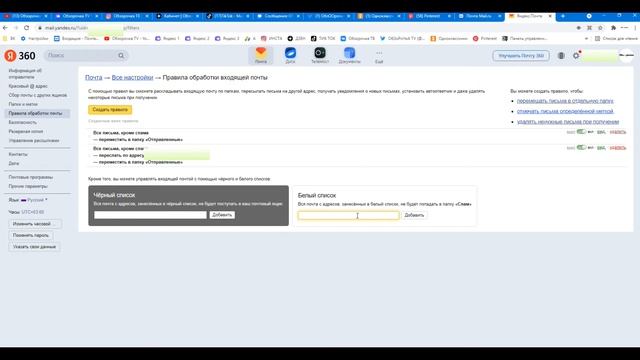Close the active Яндекс Почта tab
640x360 pixels.
coord(550,16)
